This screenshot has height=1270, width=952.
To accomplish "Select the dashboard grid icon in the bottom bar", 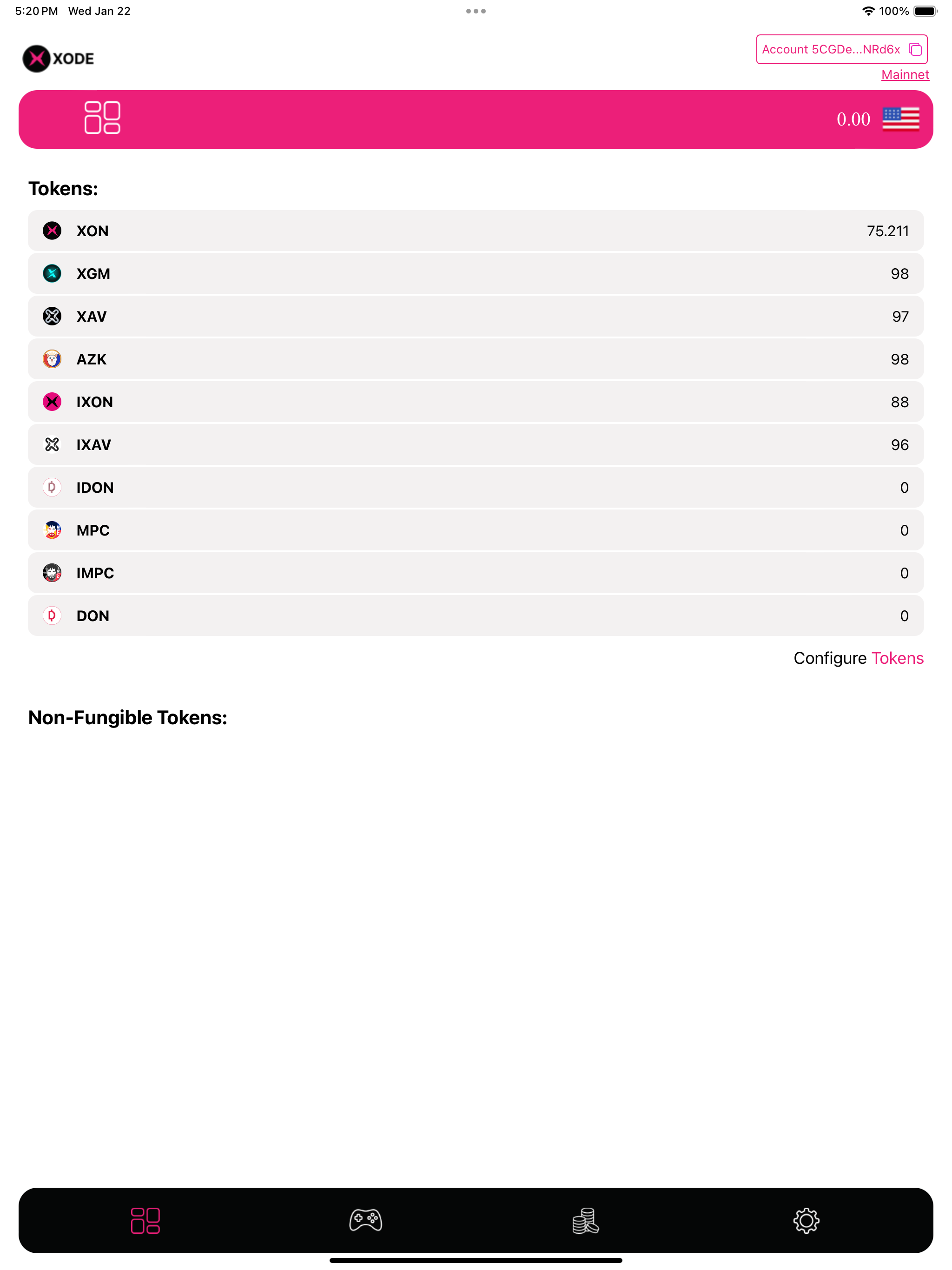I will tap(145, 1220).
